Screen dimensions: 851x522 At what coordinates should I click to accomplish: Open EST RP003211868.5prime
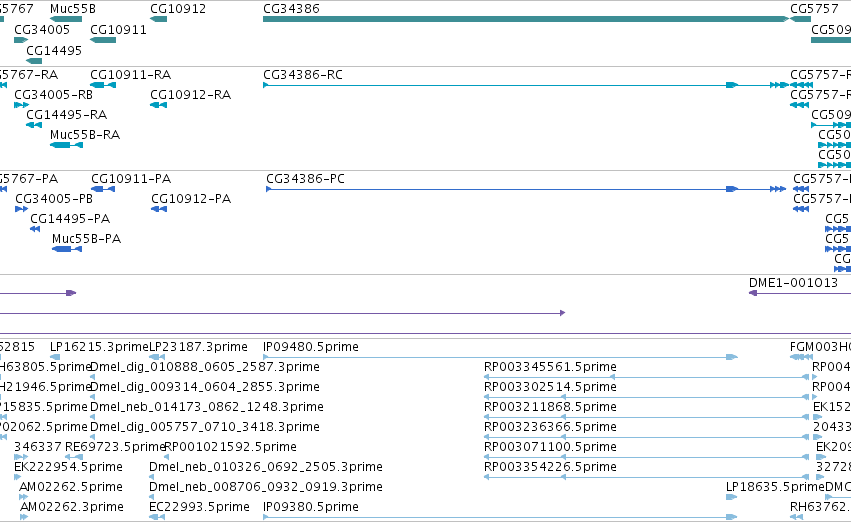click(550, 408)
